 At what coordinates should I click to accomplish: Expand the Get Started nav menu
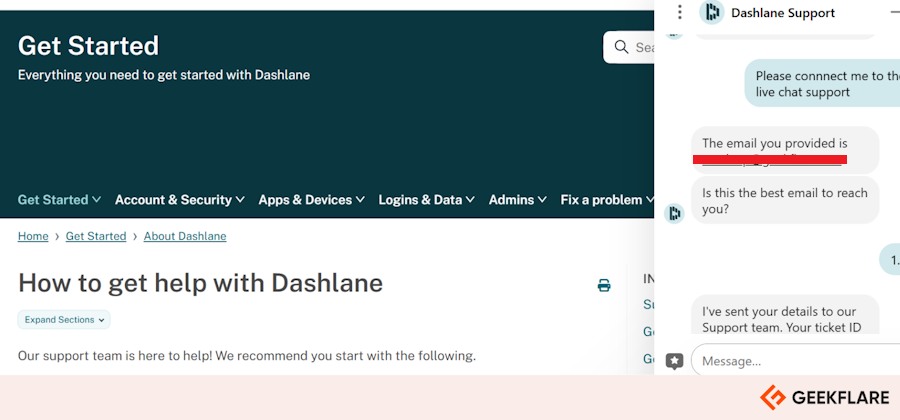click(x=59, y=200)
